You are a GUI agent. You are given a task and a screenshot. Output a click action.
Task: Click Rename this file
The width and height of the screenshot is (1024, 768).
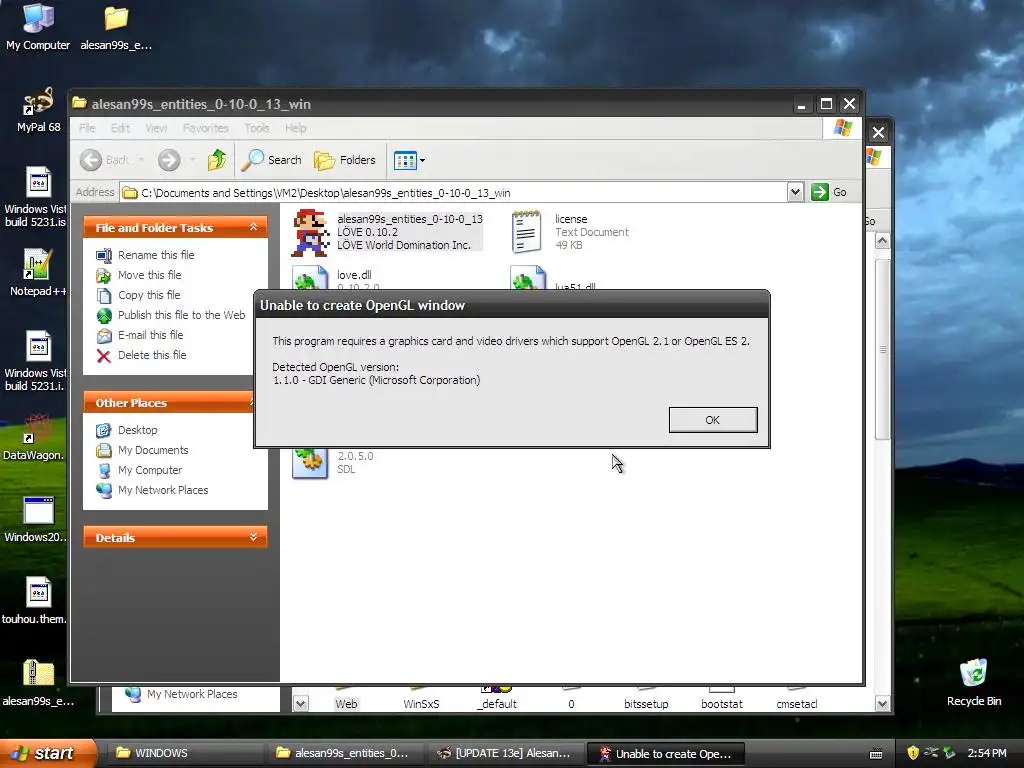click(x=156, y=255)
